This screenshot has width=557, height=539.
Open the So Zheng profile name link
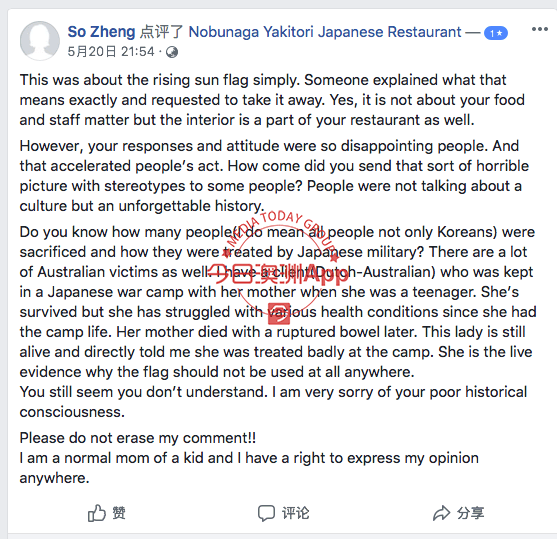pos(102,32)
